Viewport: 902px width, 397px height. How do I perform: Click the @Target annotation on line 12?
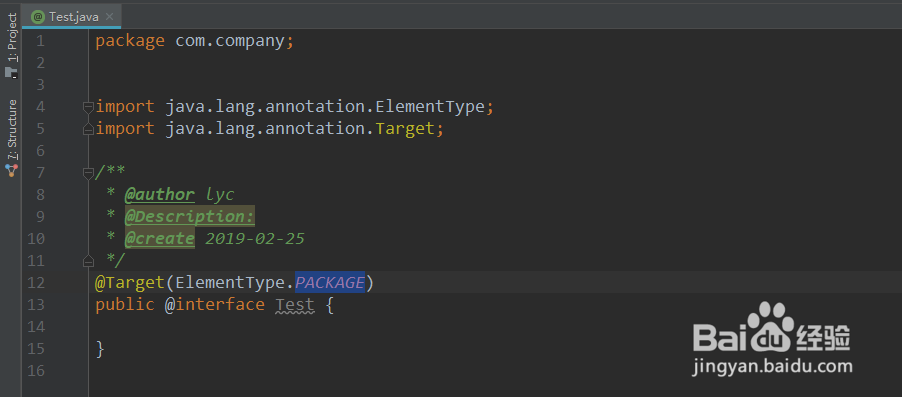pyautogui.click(x=131, y=283)
